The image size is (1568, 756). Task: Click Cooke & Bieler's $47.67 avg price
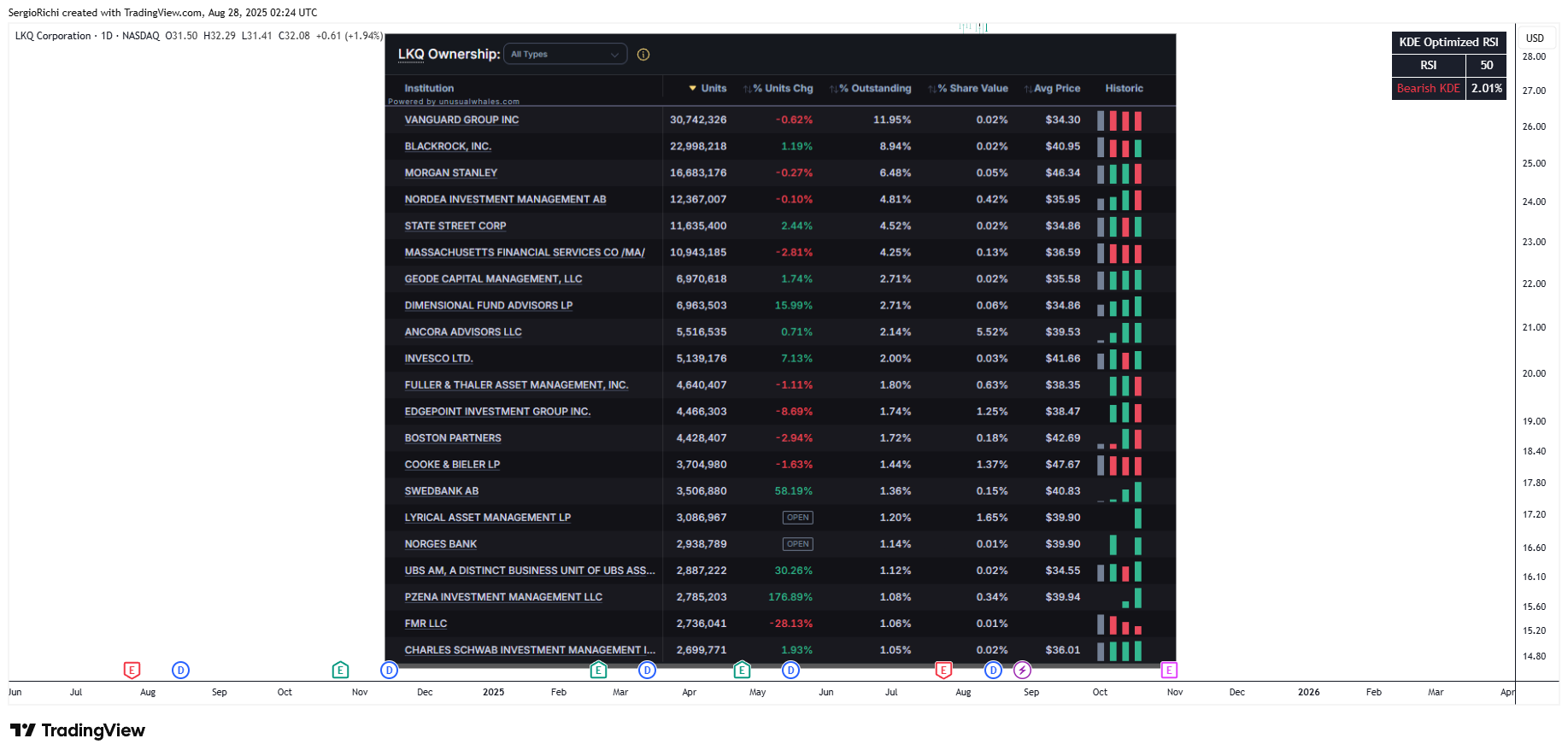tap(1062, 464)
